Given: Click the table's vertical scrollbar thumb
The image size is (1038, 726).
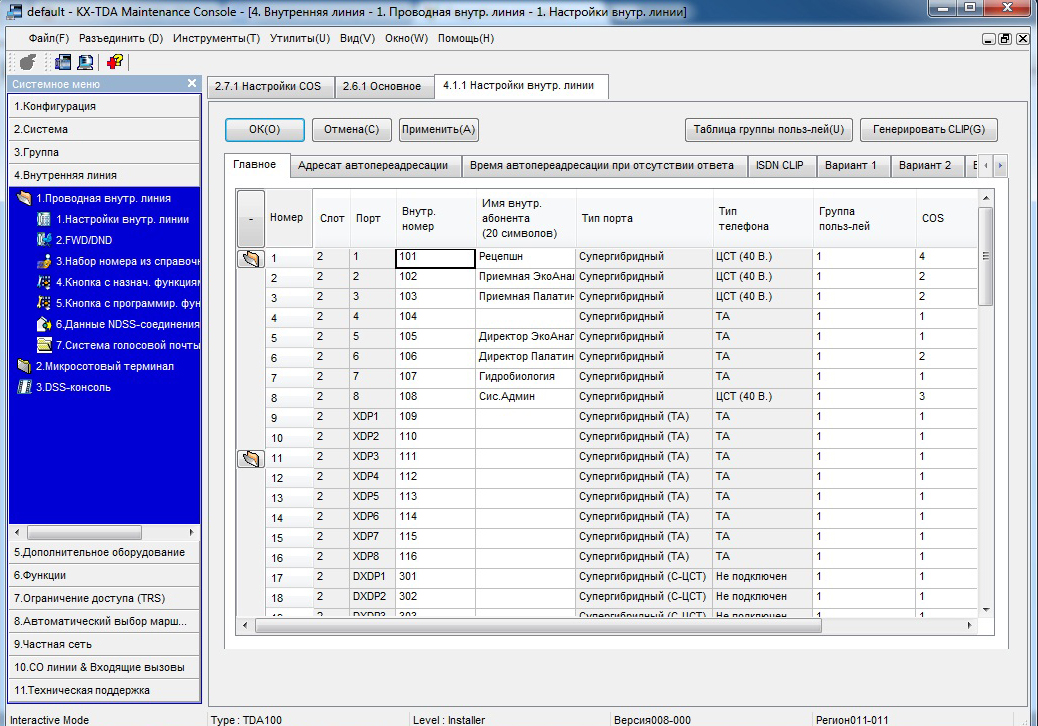Looking at the screenshot, I should (986, 256).
